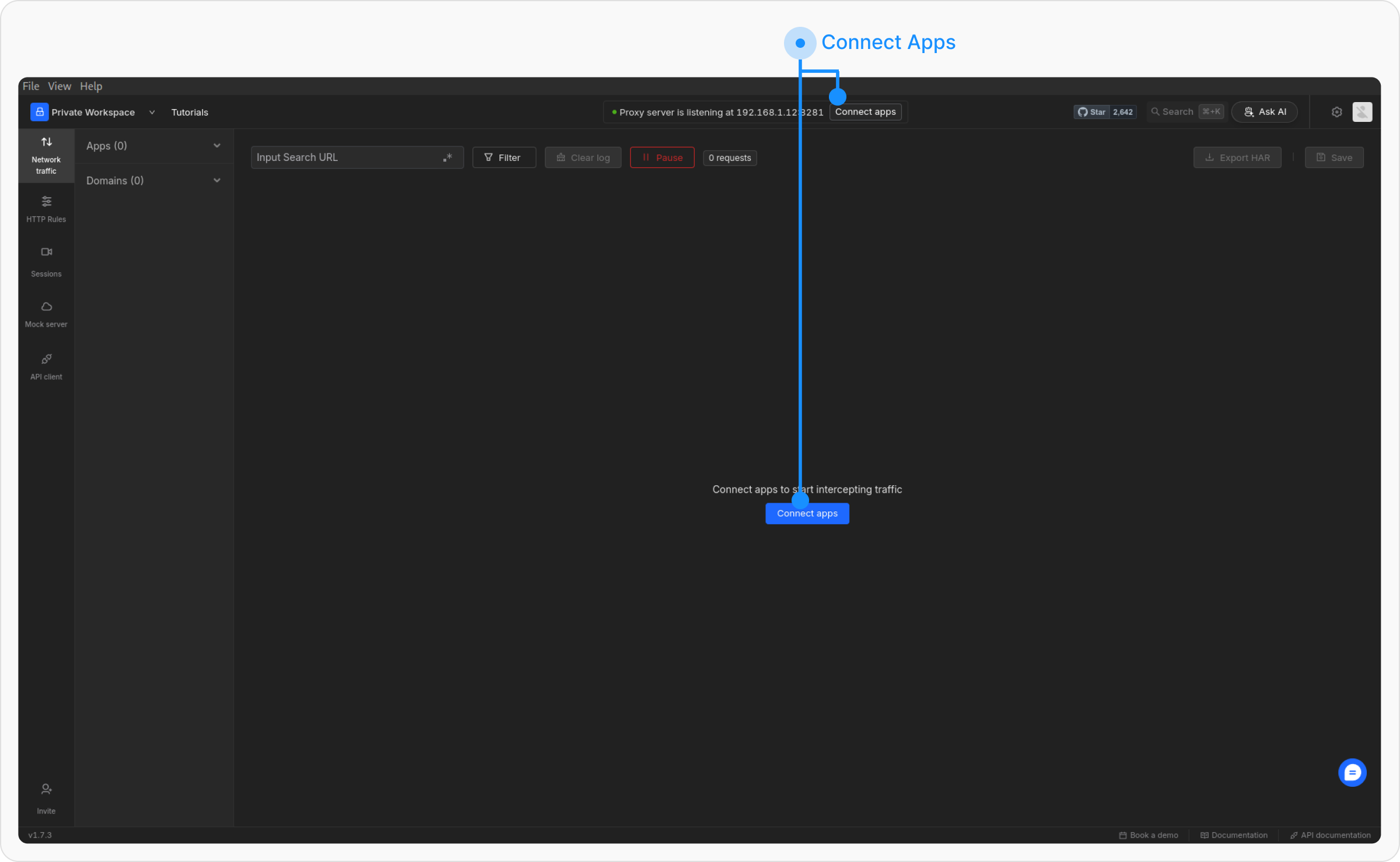Open the Help menu
The height and width of the screenshot is (862, 1400).
pos(91,86)
